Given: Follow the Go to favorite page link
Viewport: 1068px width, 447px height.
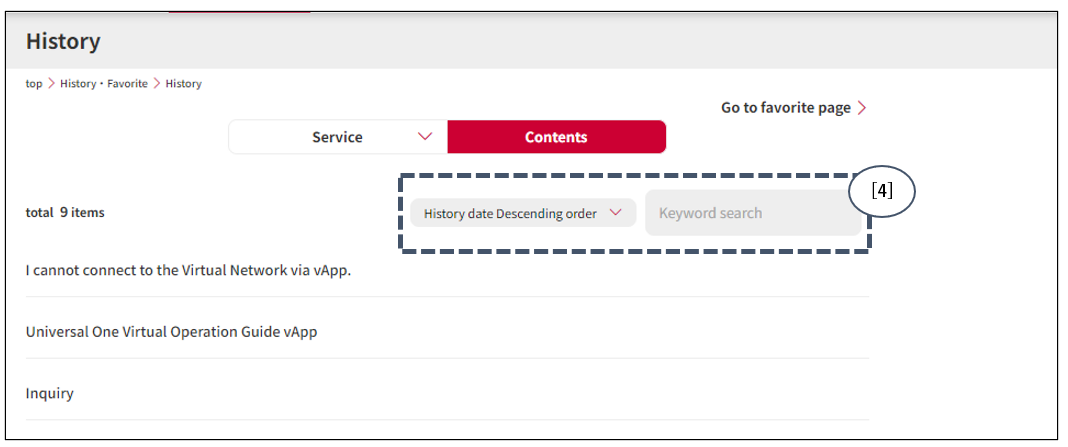Looking at the screenshot, I should click(x=786, y=108).
